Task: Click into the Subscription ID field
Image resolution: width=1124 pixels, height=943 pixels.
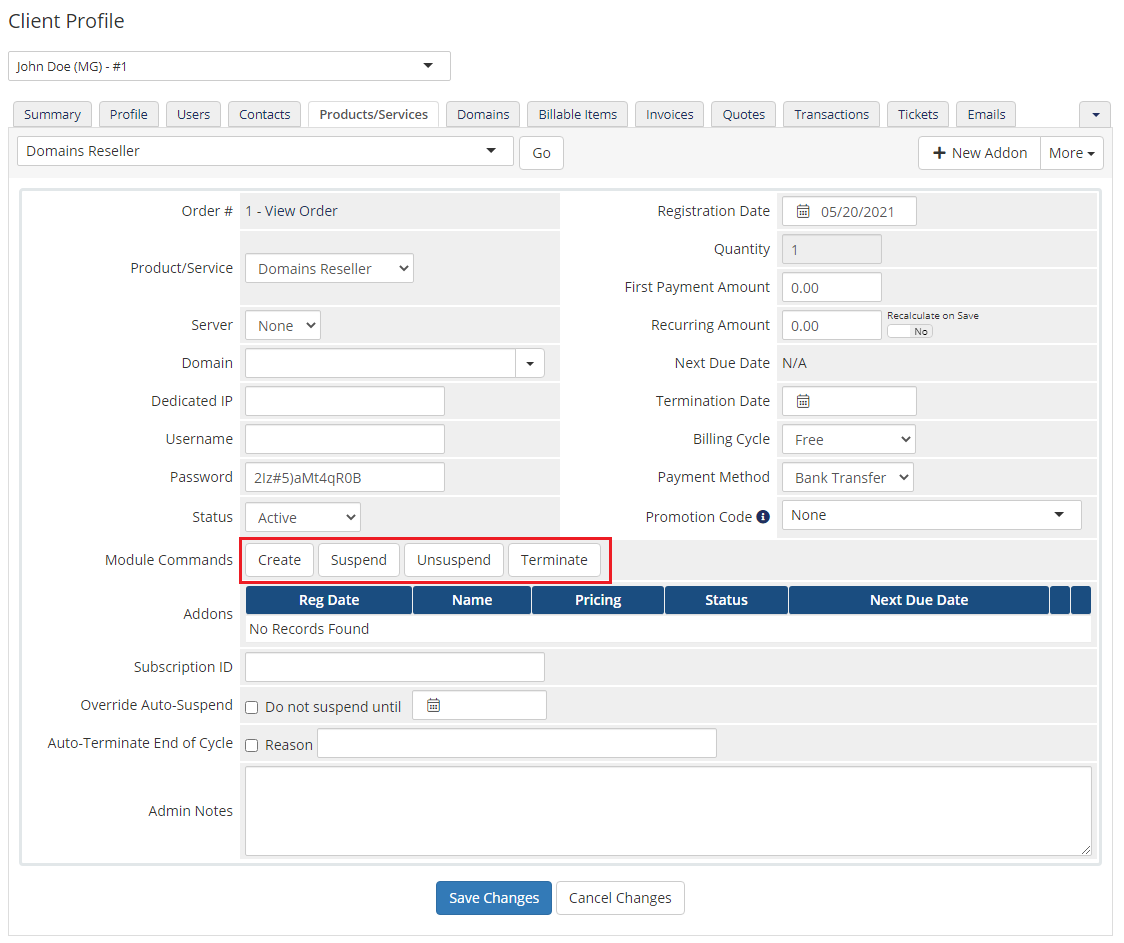Action: (x=395, y=667)
